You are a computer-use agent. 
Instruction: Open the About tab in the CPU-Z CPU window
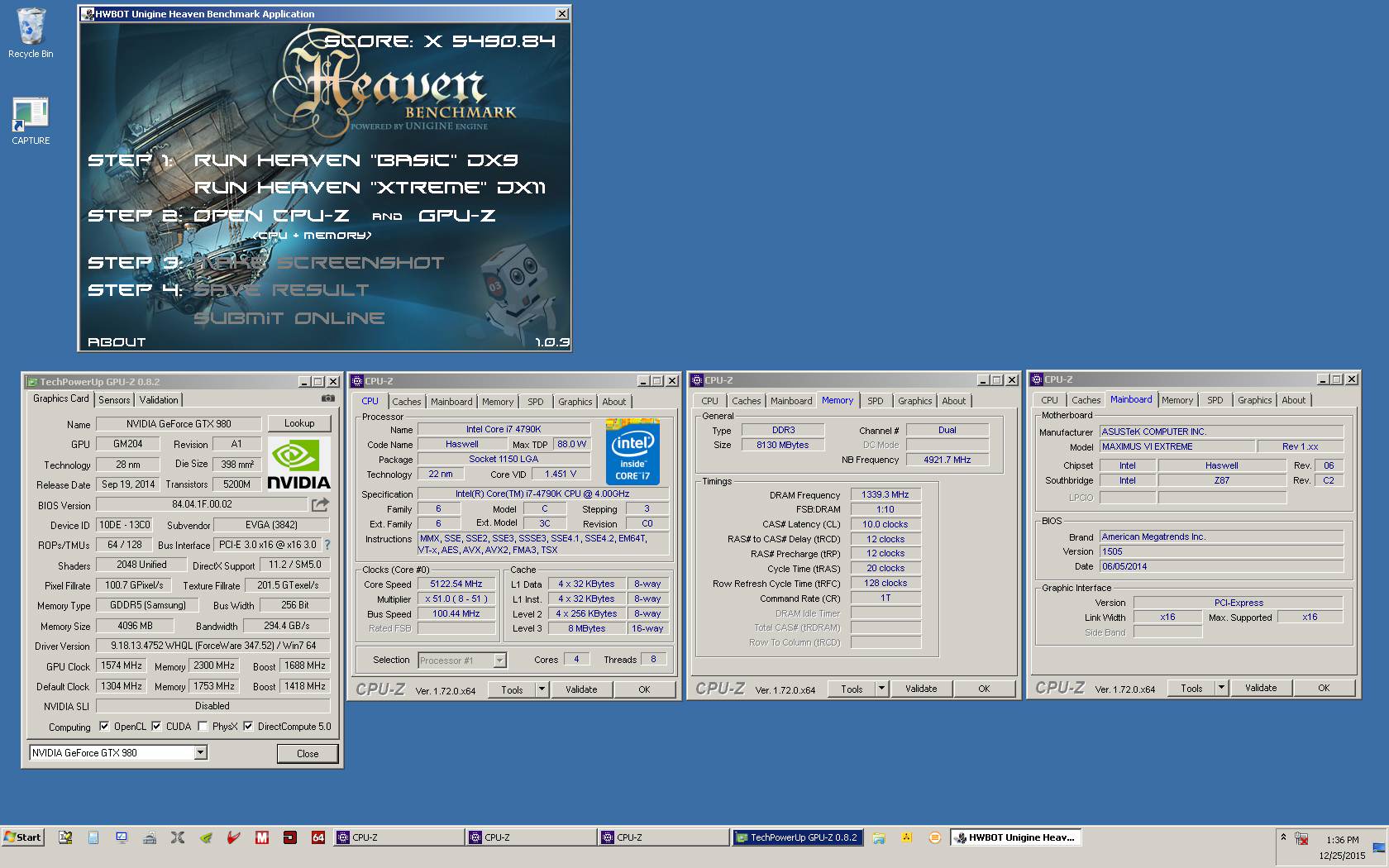pyautogui.click(x=614, y=402)
